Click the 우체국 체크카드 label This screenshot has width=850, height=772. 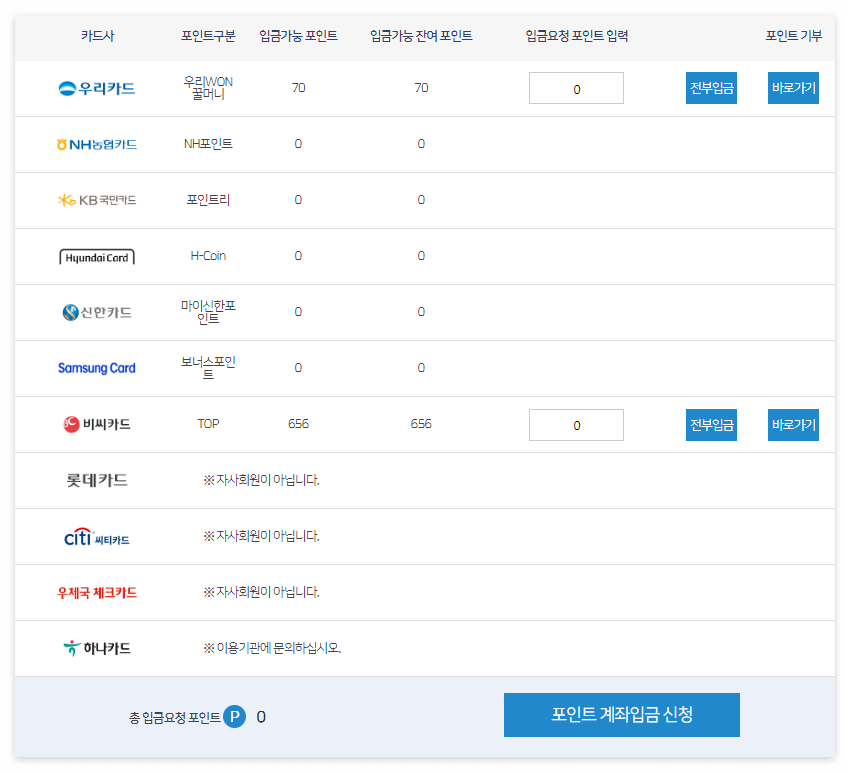[97, 592]
